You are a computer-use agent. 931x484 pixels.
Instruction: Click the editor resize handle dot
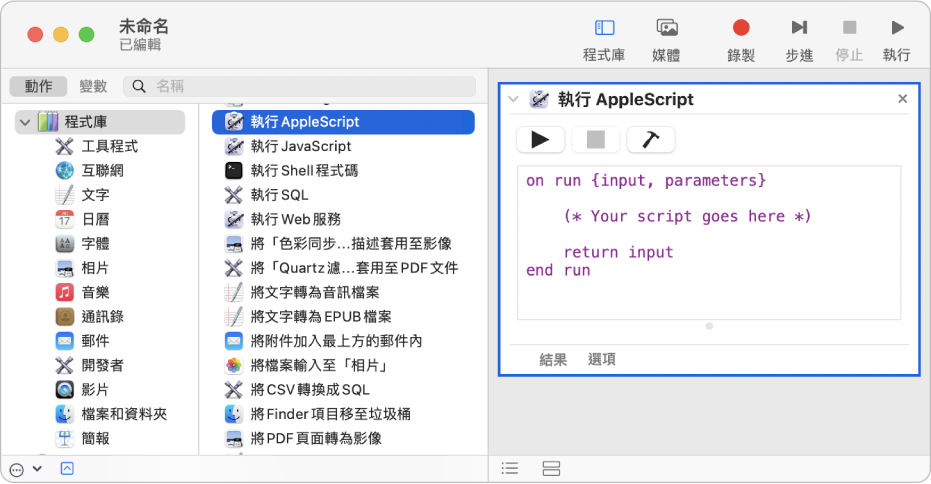click(709, 326)
